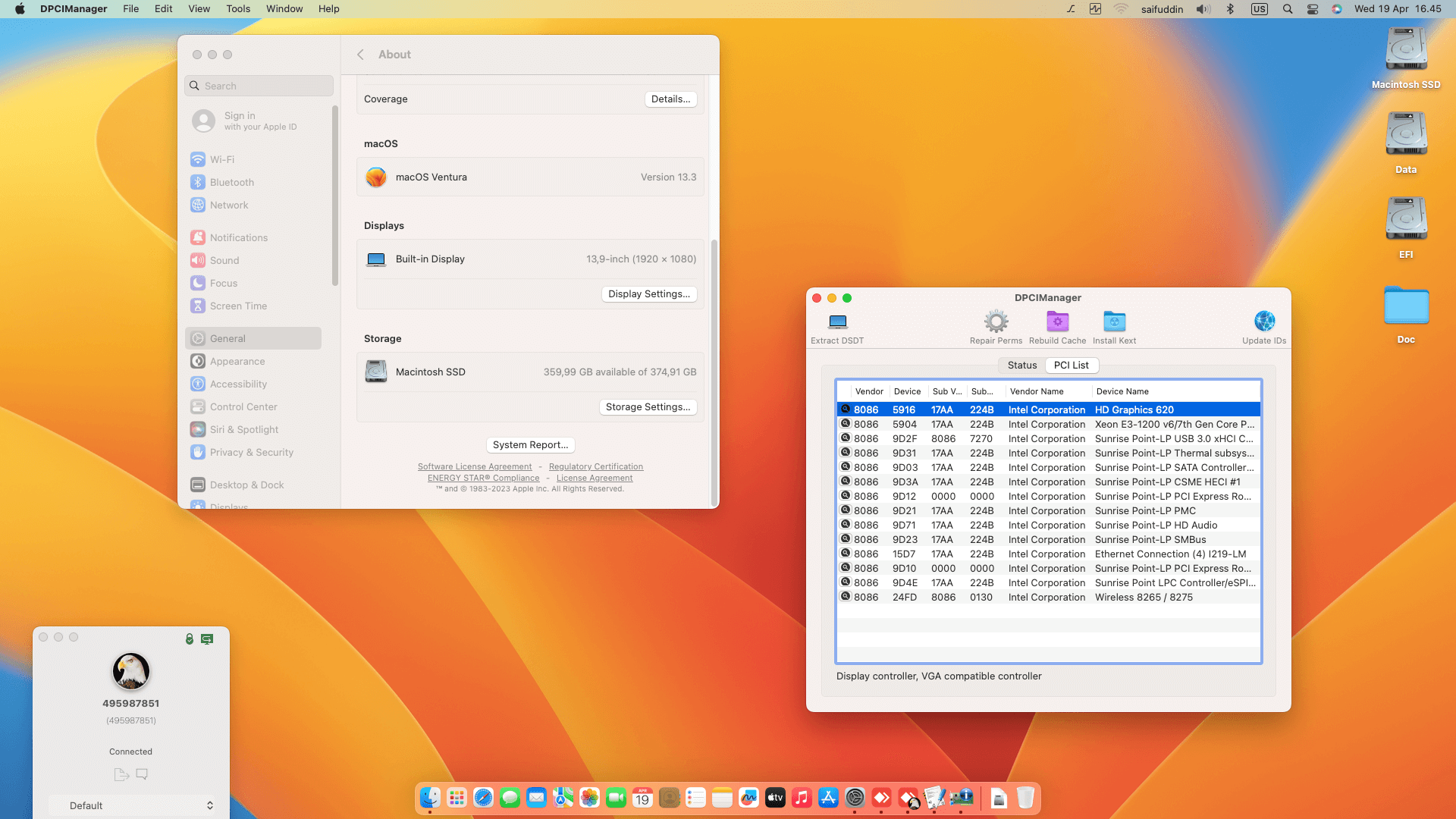Switch to the Status tab in DPCIManager
Image resolution: width=1456 pixels, height=819 pixels.
(1021, 365)
